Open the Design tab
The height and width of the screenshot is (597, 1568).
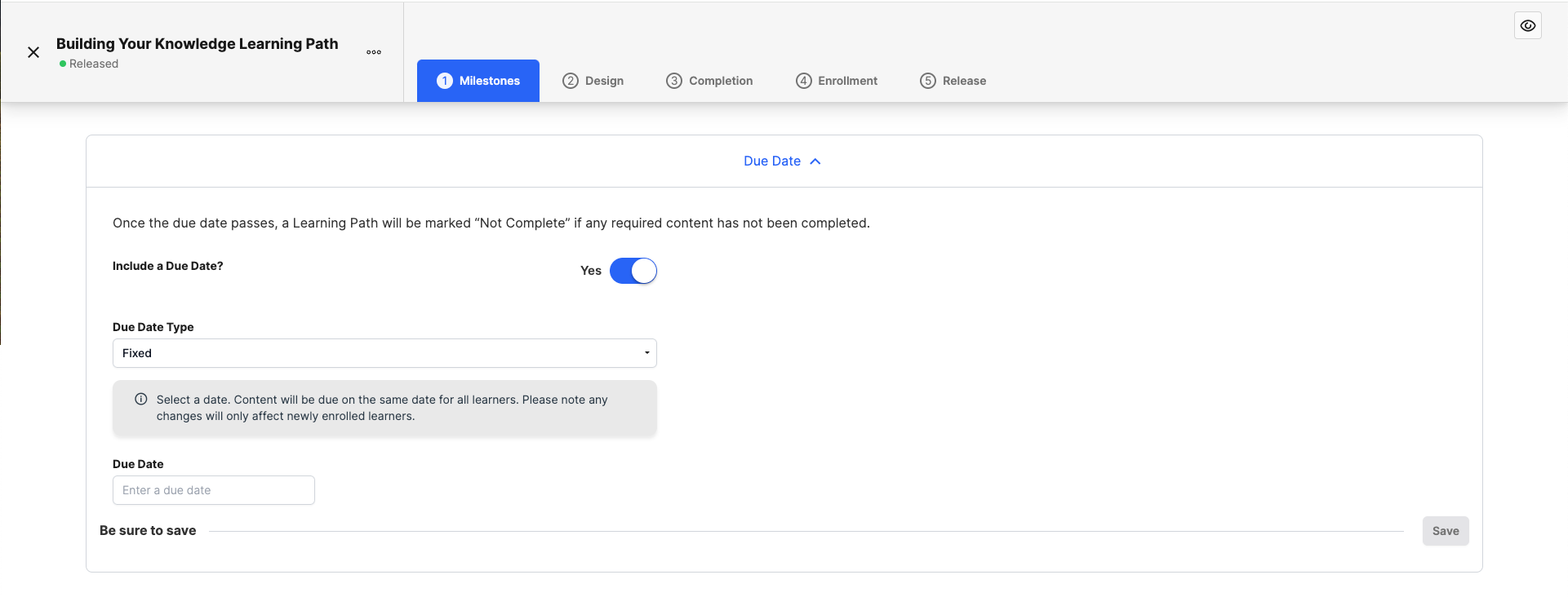593,81
